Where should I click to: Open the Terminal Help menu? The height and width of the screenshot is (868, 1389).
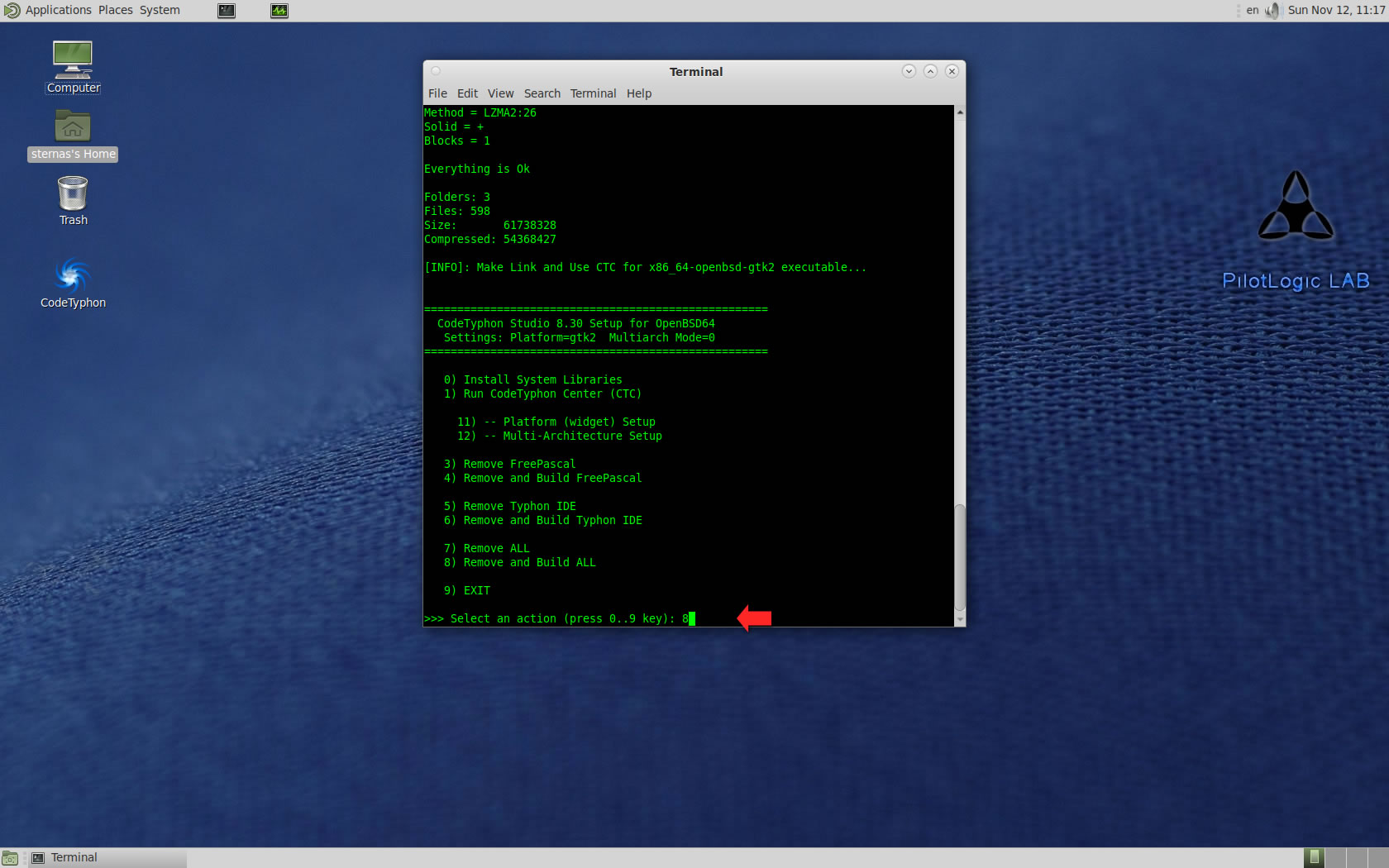[x=638, y=93]
